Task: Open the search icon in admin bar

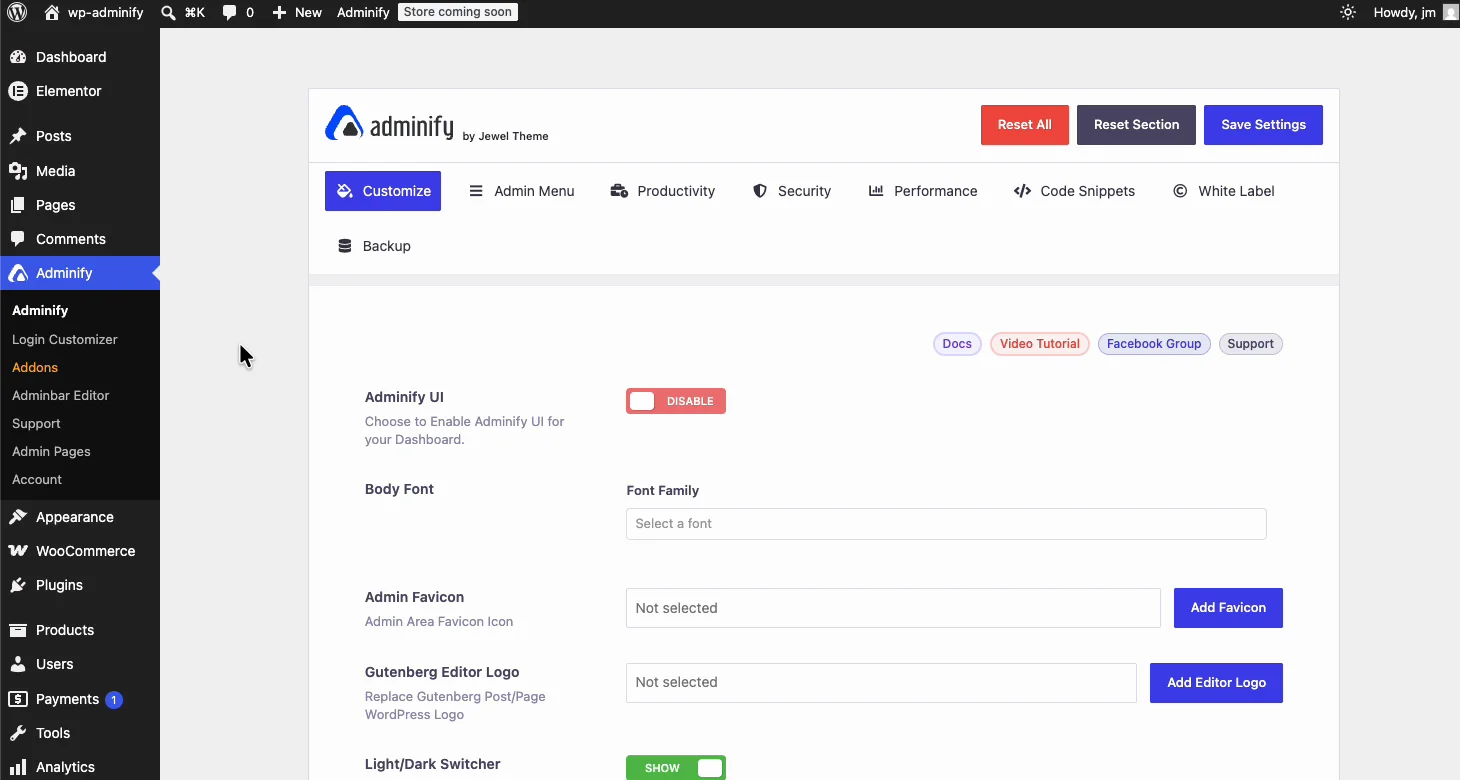Action: coord(169,13)
